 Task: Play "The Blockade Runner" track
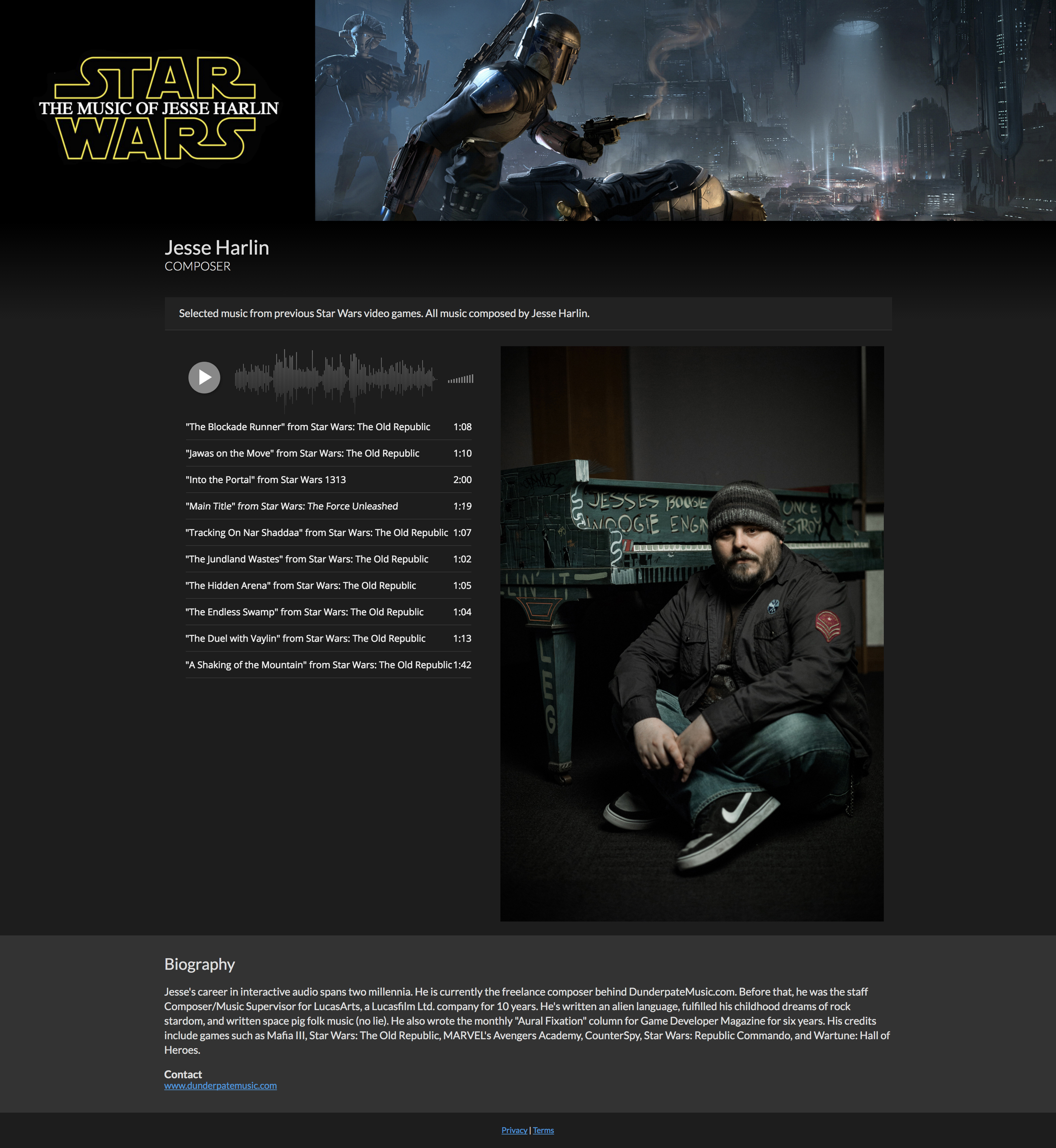click(x=328, y=427)
